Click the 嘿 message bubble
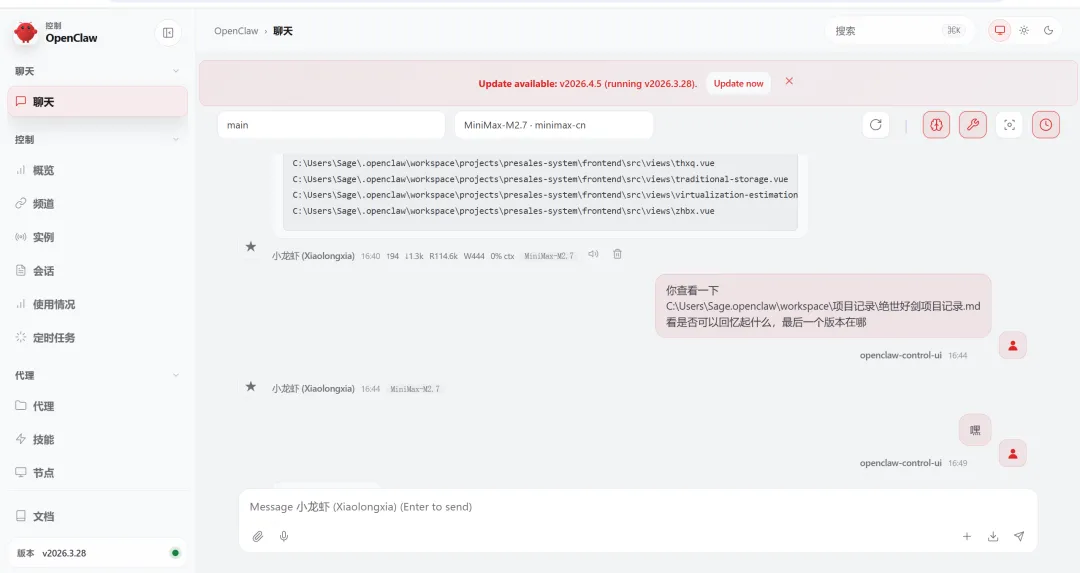The image size is (1080, 573). pos(975,430)
